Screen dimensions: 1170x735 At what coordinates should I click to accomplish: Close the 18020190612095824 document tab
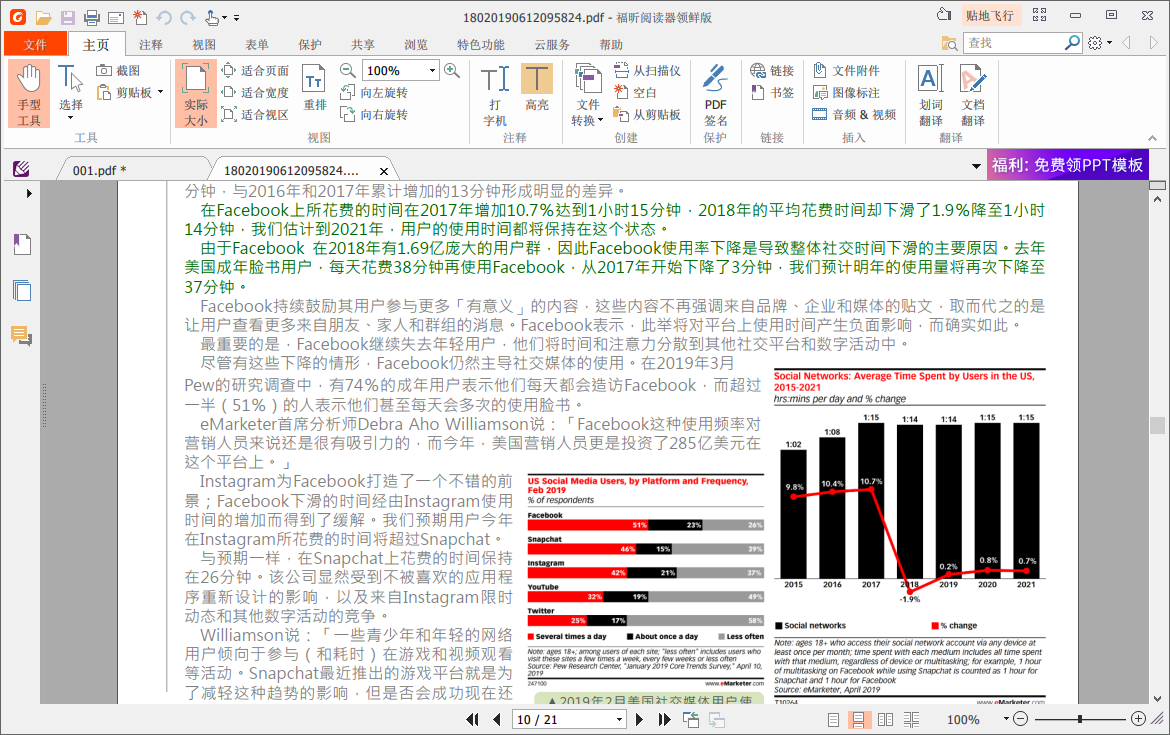tap(384, 171)
